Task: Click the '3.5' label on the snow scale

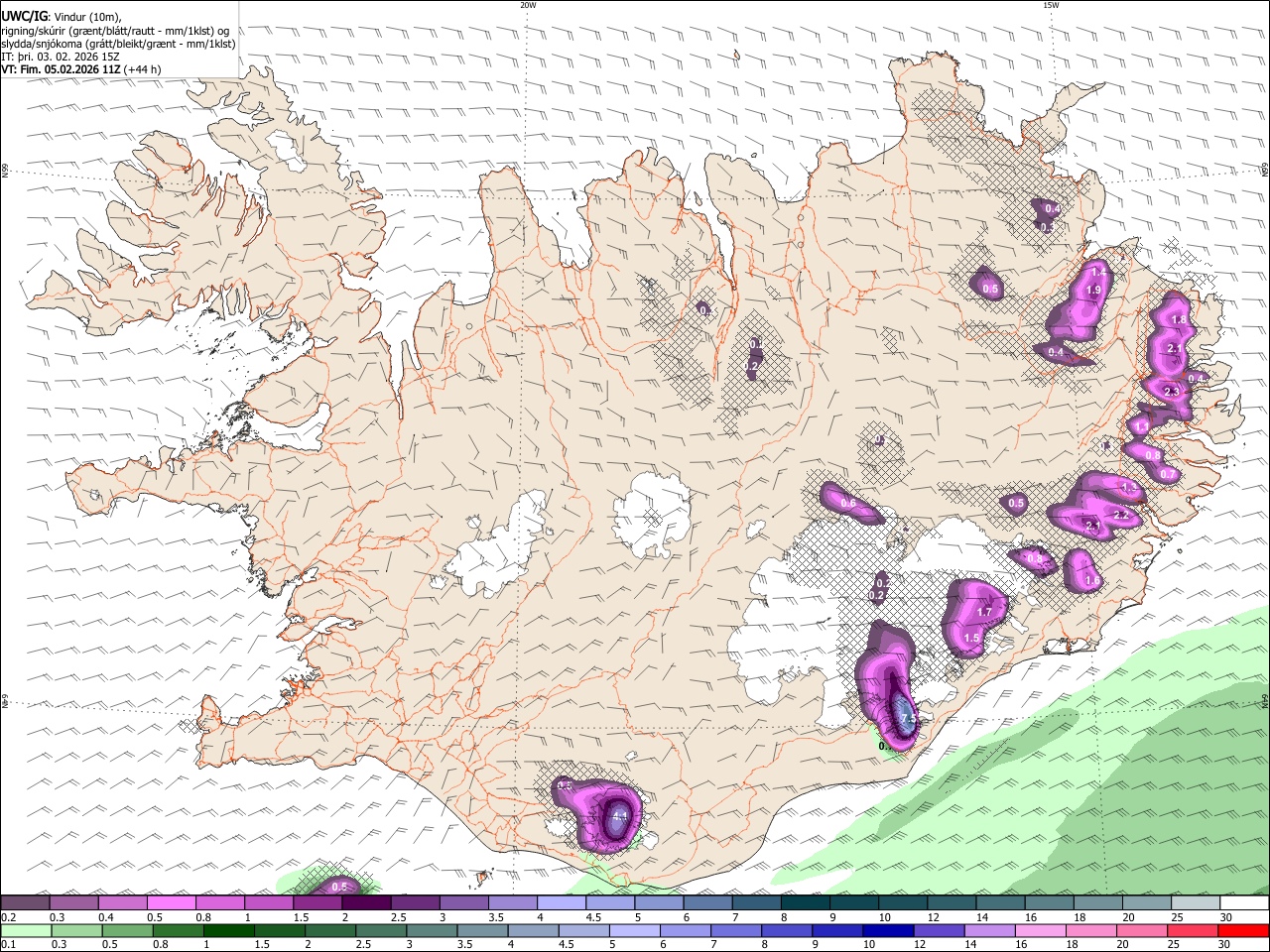Action: point(495,917)
